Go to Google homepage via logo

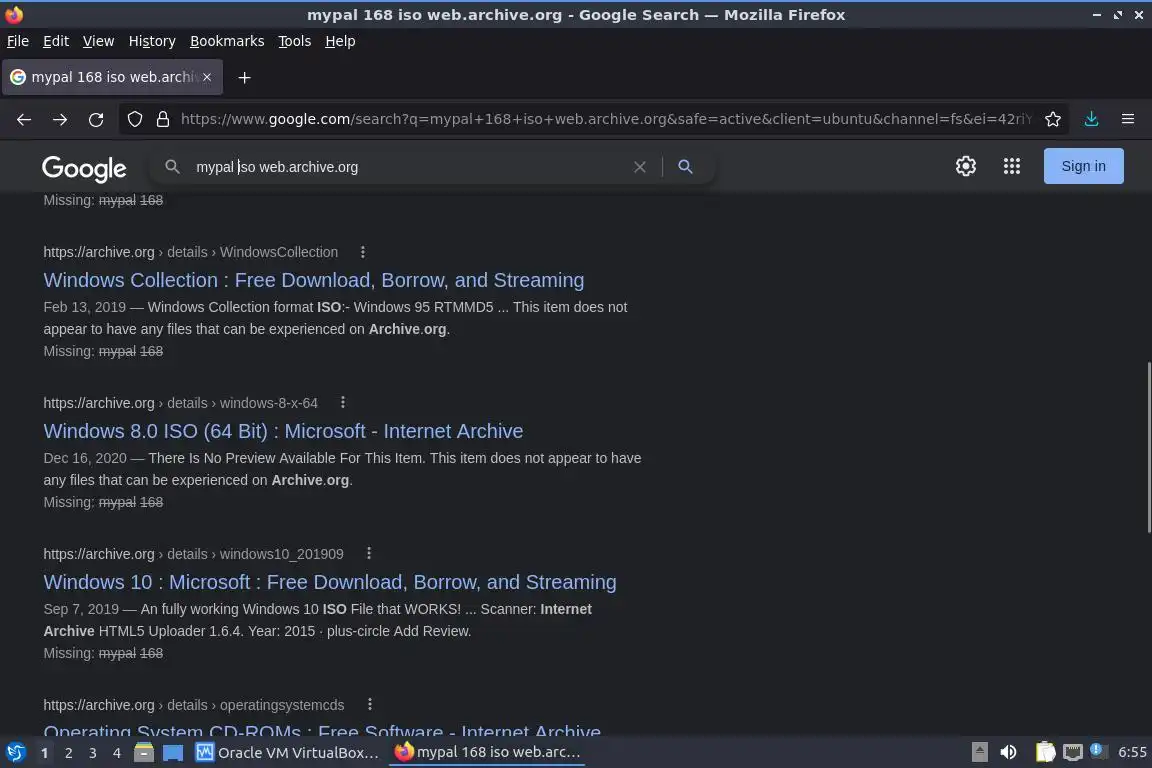[84, 168]
